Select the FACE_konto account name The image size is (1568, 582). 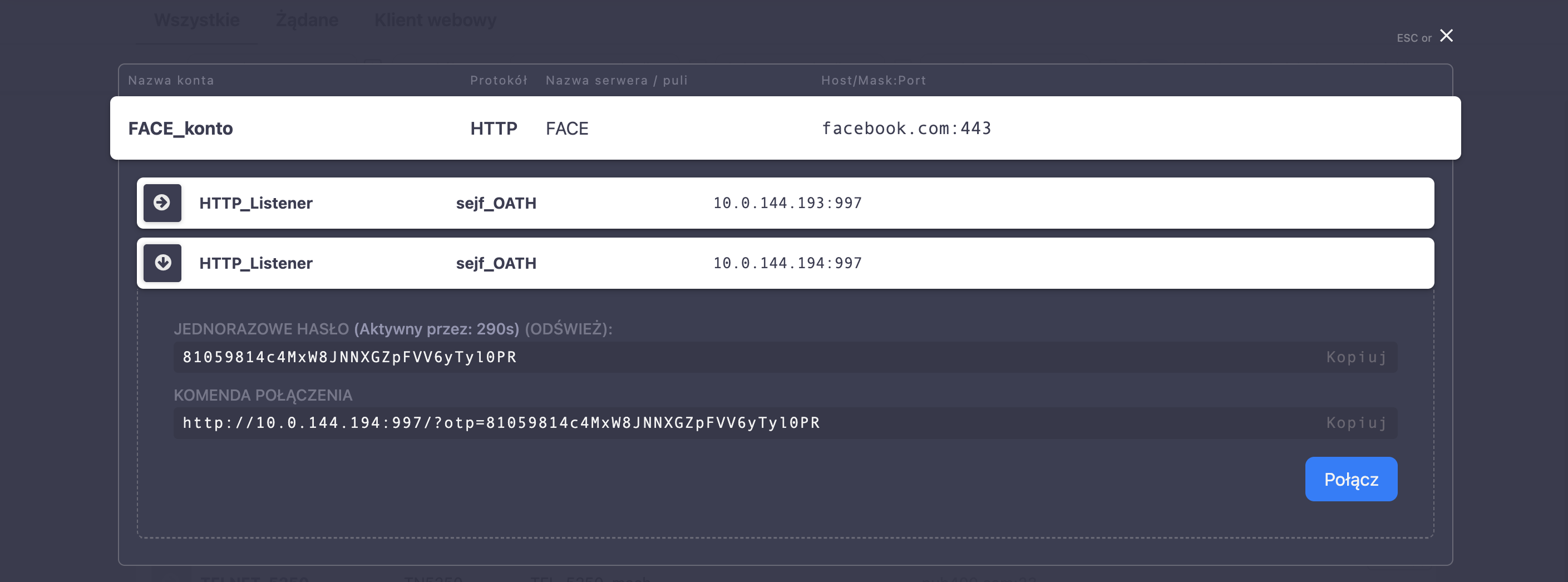[x=180, y=129]
